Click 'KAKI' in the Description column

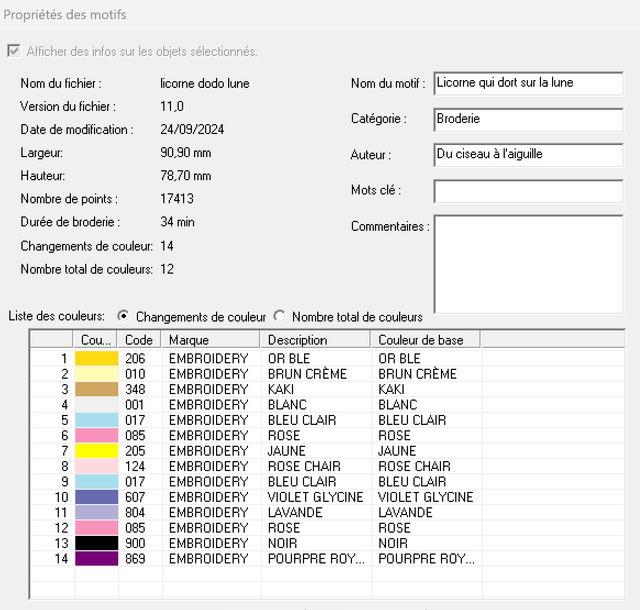[281, 389]
